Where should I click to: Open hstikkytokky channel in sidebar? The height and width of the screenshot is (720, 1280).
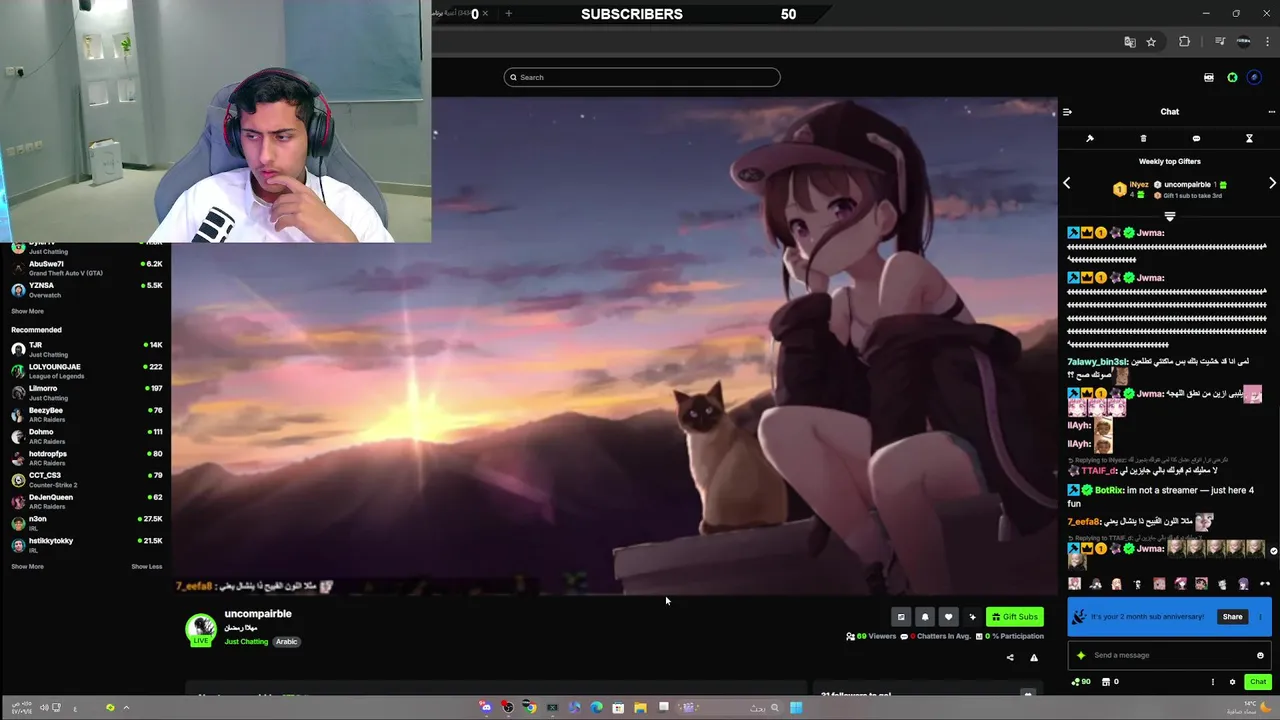pos(86,545)
